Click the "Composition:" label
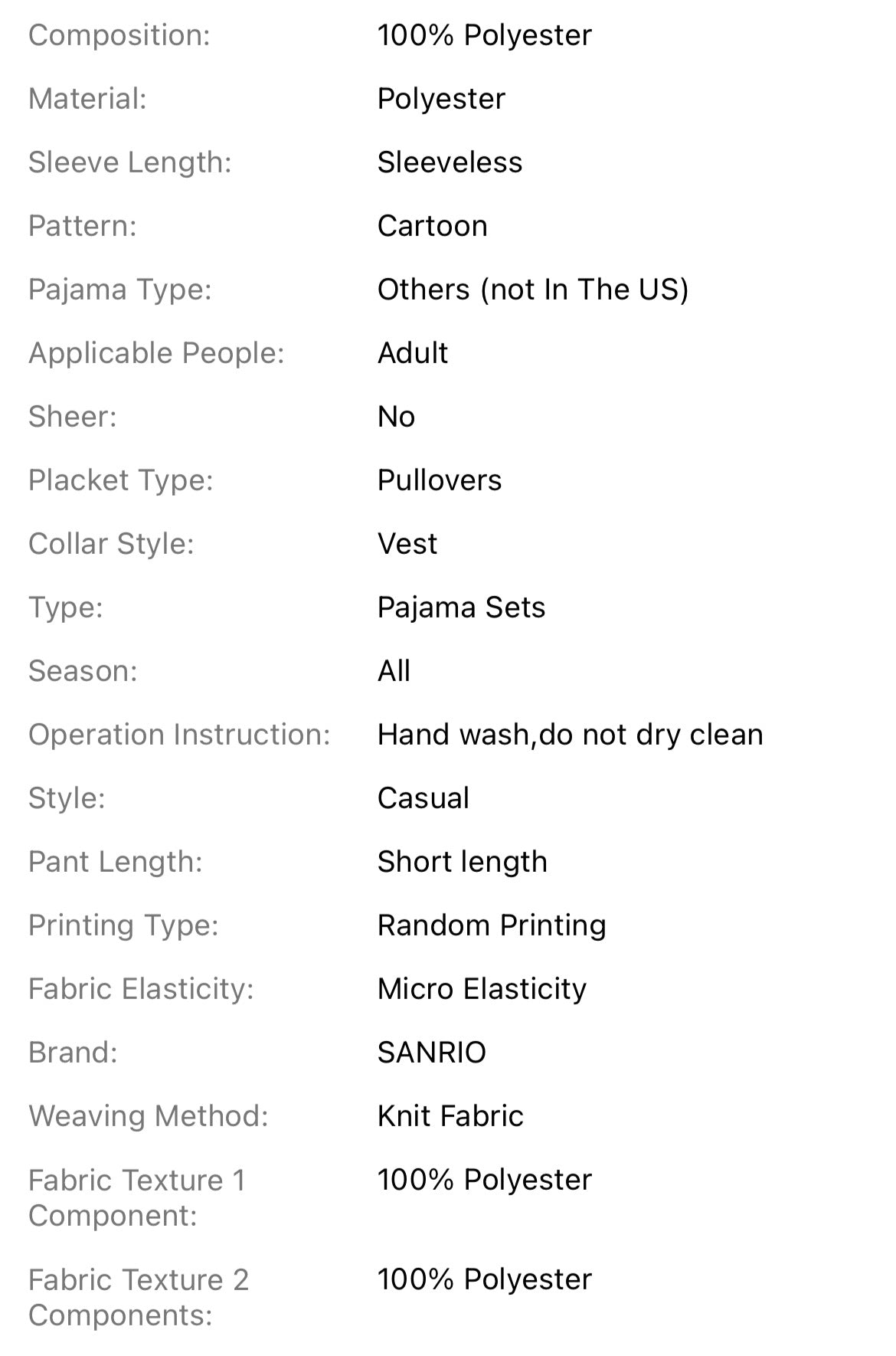Viewport: 896px width, 1356px height. tap(119, 35)
